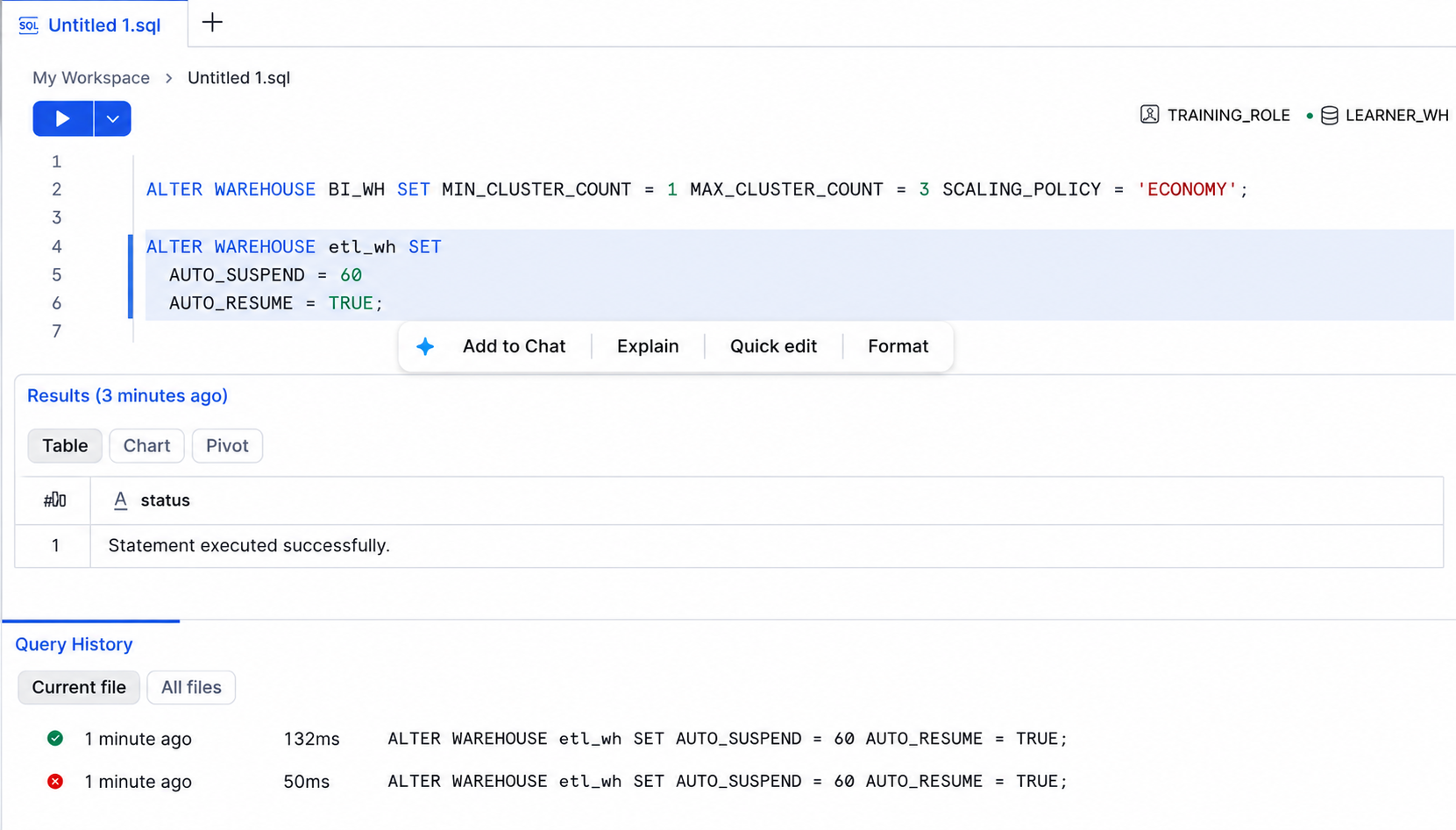
Task: Choose Quick edit in the selection toolbar
Action: [x=773, y=346]
